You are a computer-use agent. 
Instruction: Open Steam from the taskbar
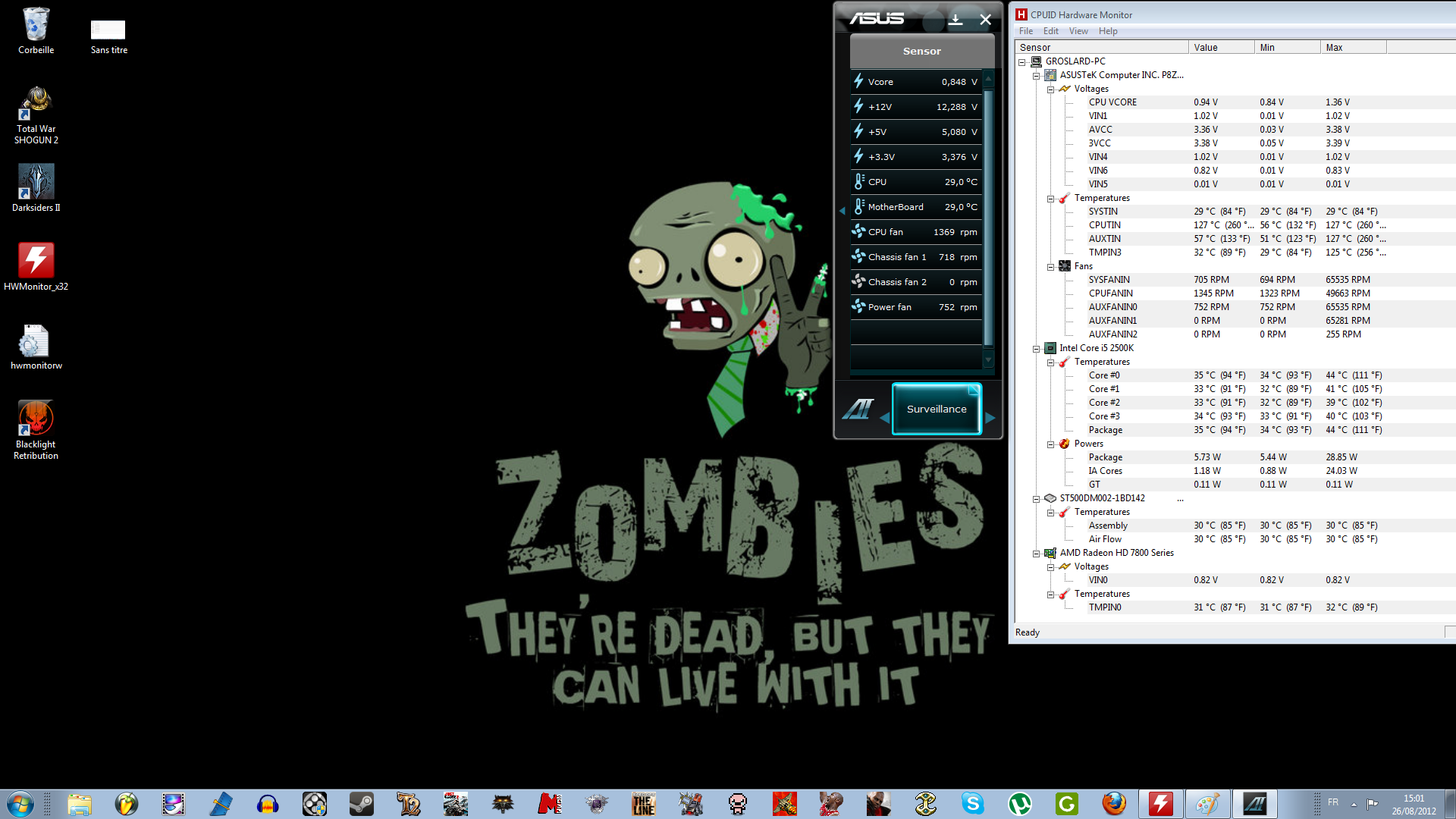click(362, 804)
